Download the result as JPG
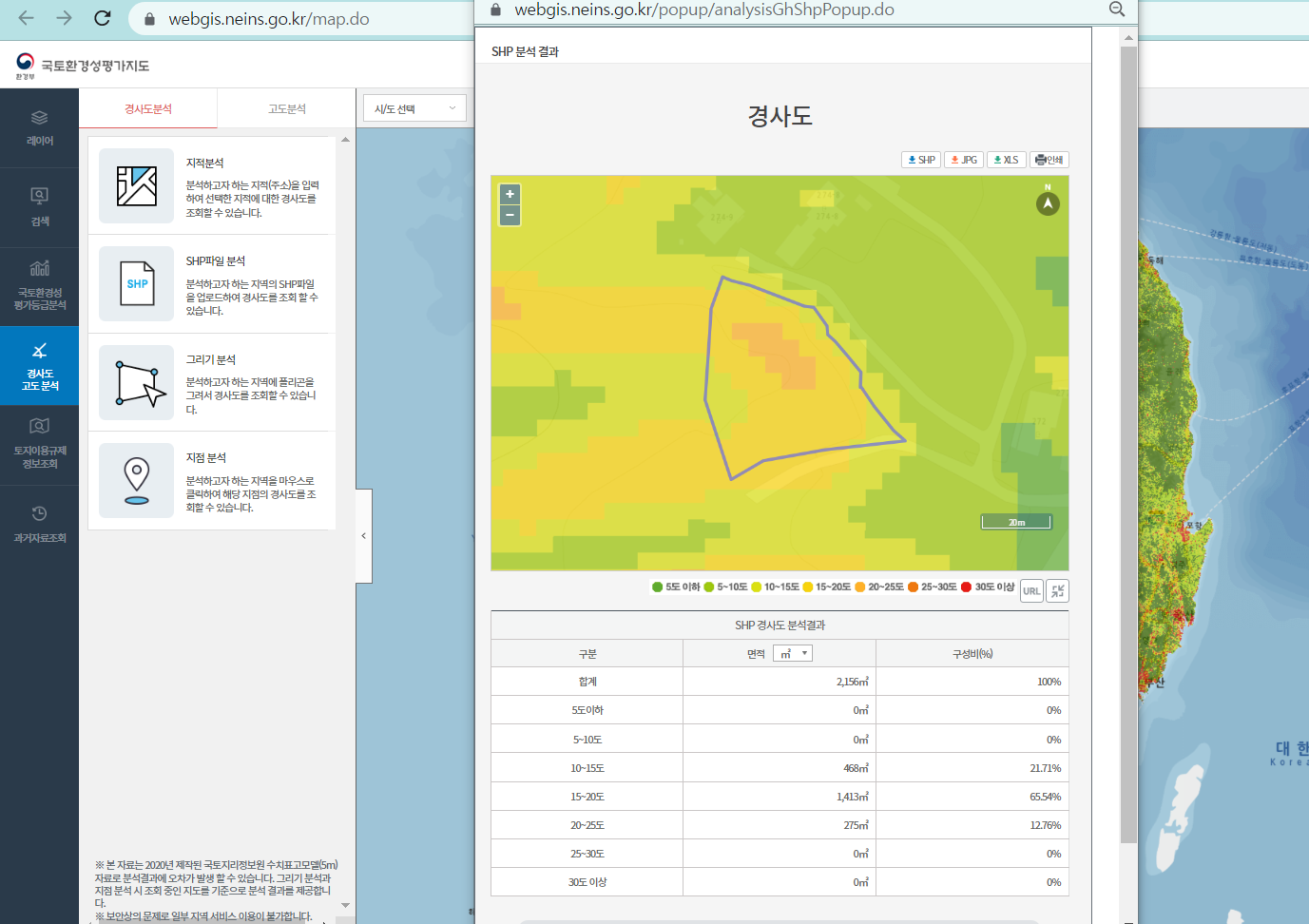This screenshot has height=924, width=1309. 964,160
